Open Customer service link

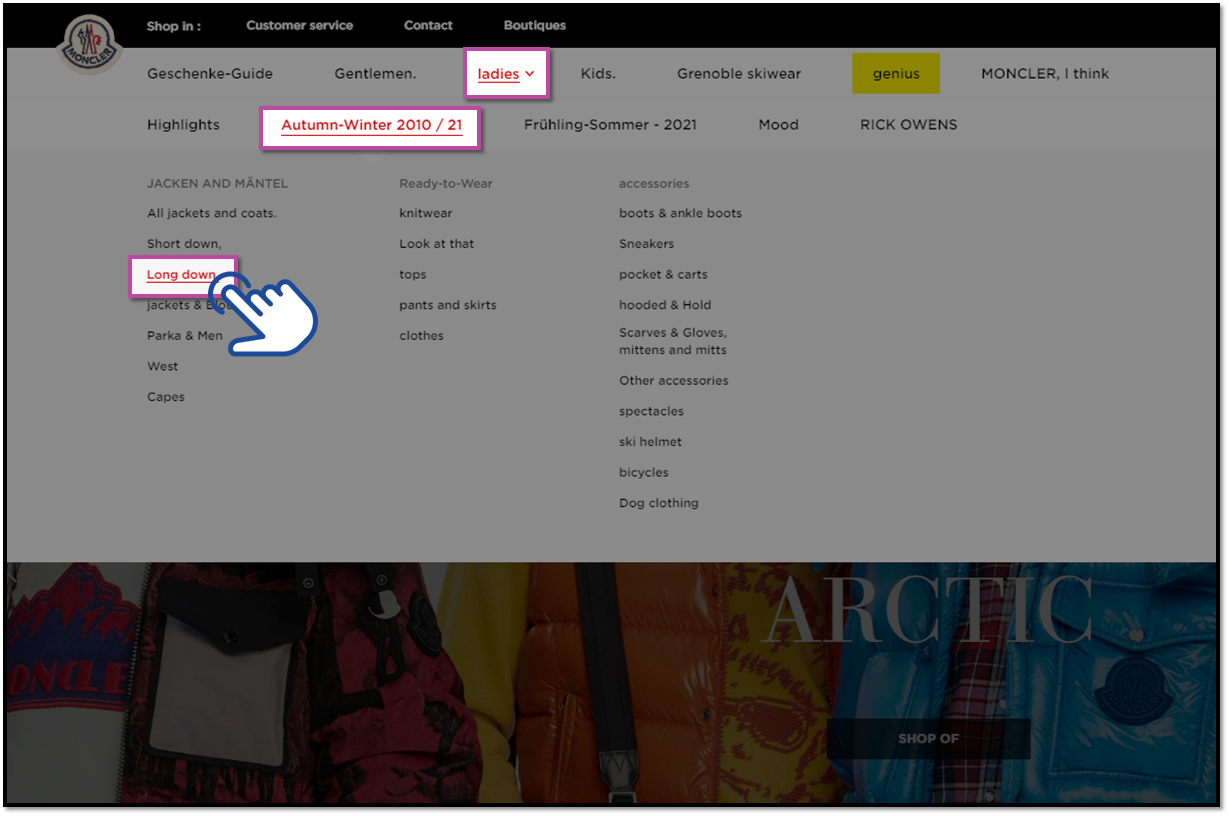(300, 26)
